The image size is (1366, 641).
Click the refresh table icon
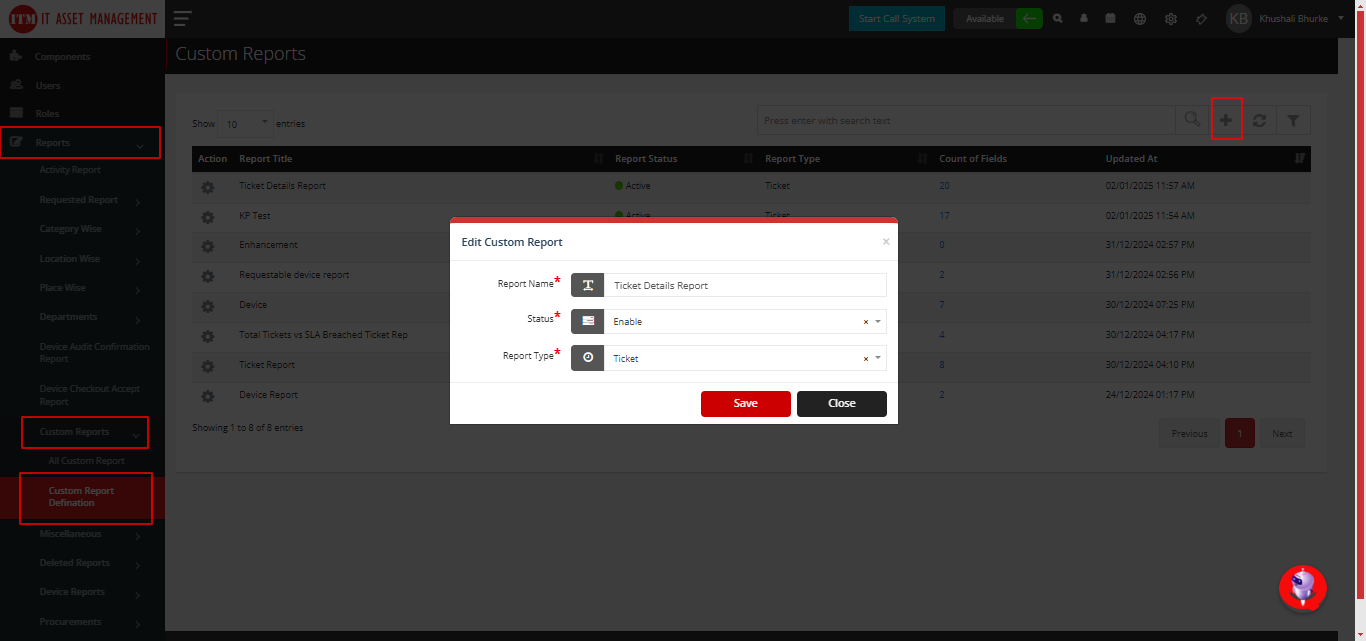tap(1260, 120)
